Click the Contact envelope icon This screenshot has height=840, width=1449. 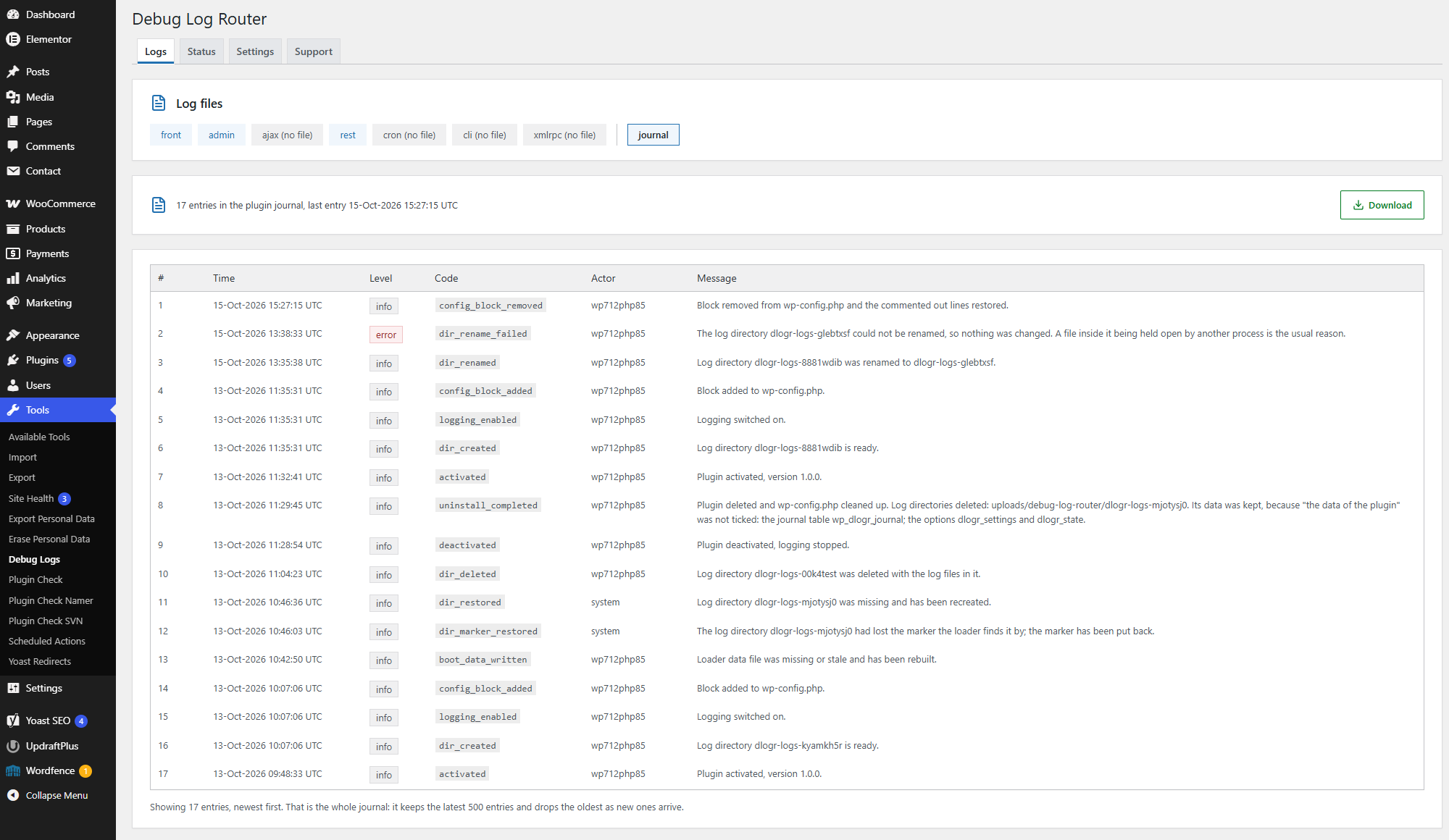(x=13, y=171)
